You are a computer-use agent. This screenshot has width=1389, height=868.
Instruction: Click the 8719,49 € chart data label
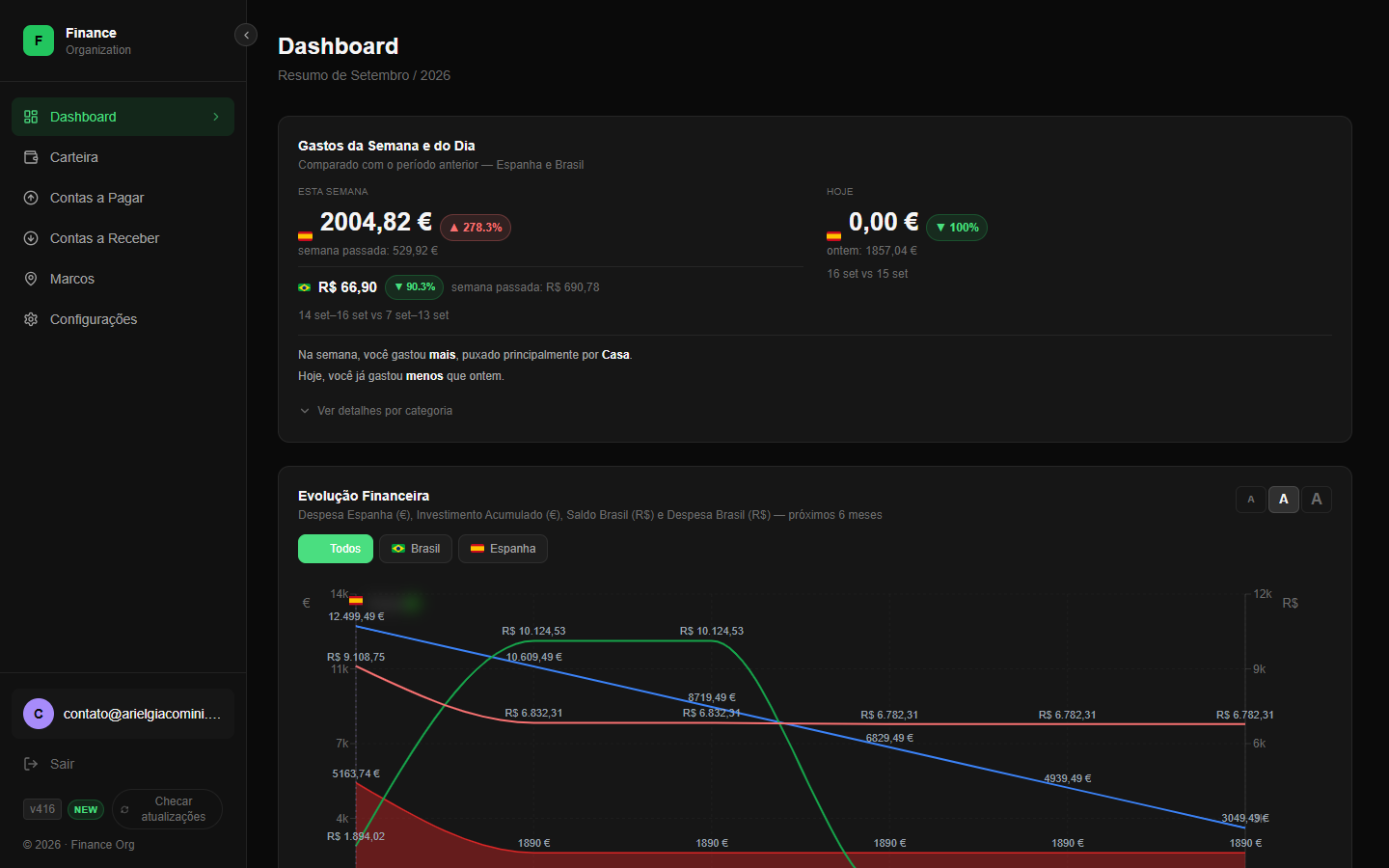(x=712, y=697)
